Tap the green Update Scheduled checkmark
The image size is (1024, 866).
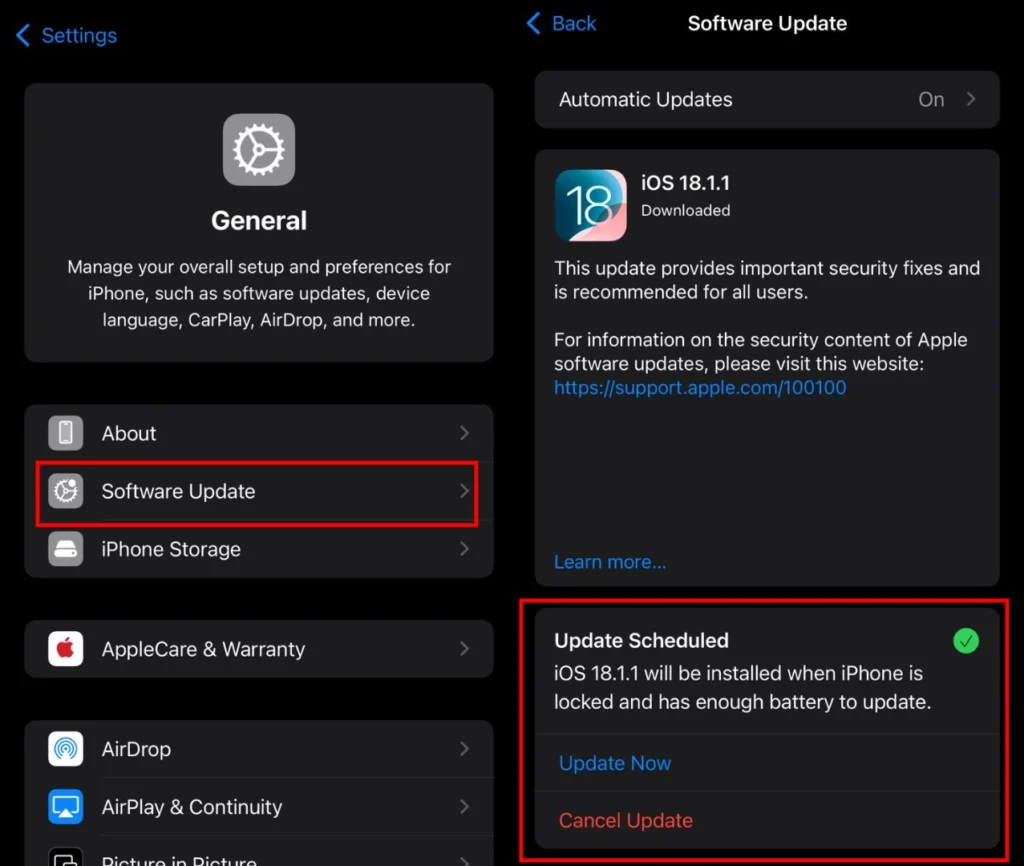[x=965, y=641]
